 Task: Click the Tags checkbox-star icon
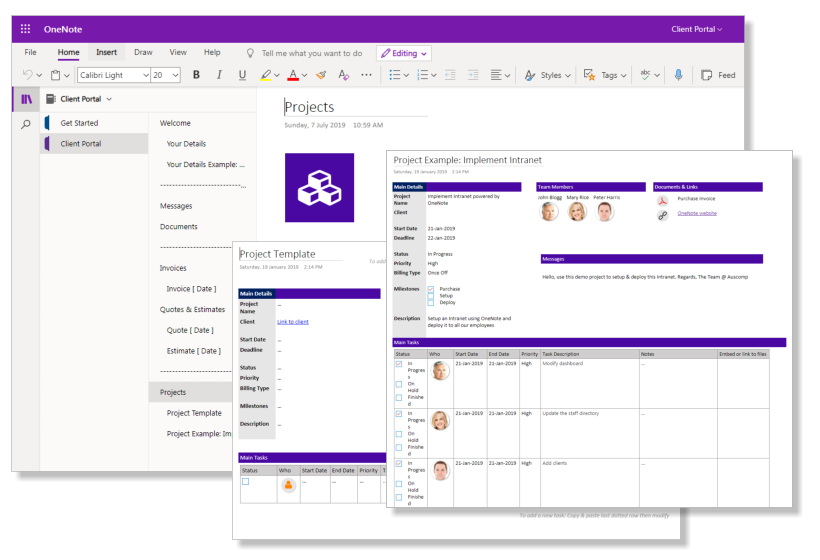tap(589, 75)
